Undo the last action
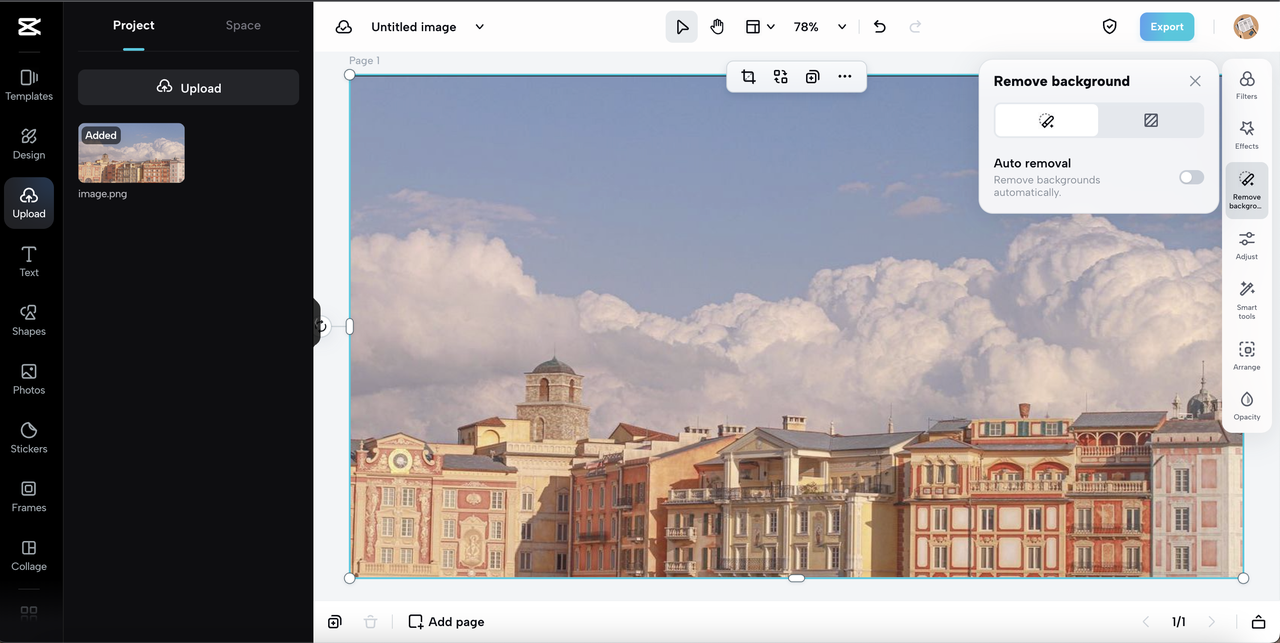 coord(880,27)
